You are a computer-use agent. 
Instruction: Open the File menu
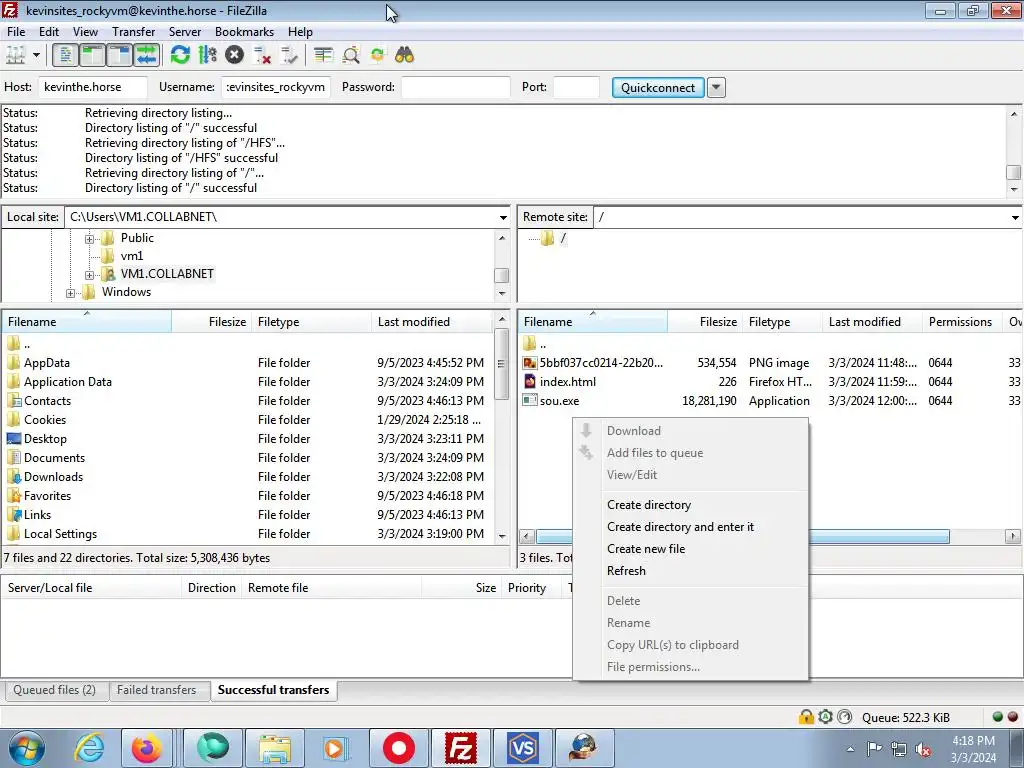(x=16, y=32)
